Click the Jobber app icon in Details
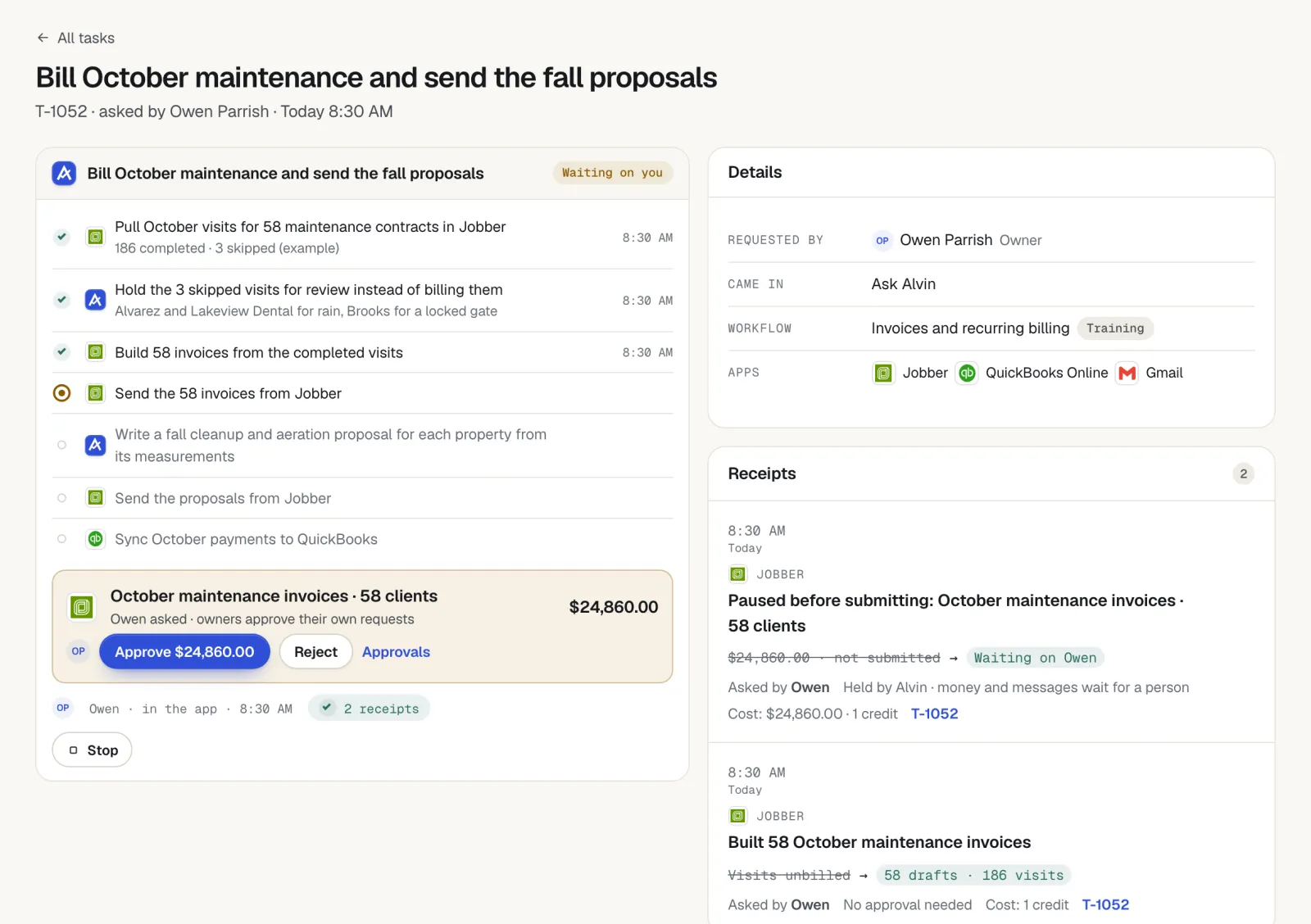The image size is (1311, 924). (x=883, y=374)
